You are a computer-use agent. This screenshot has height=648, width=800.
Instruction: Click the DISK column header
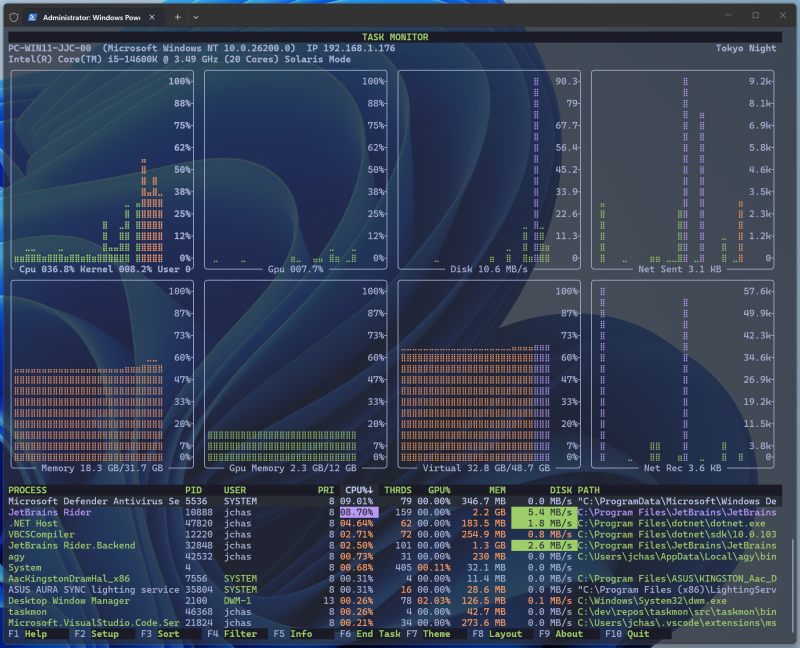(561, 490)
